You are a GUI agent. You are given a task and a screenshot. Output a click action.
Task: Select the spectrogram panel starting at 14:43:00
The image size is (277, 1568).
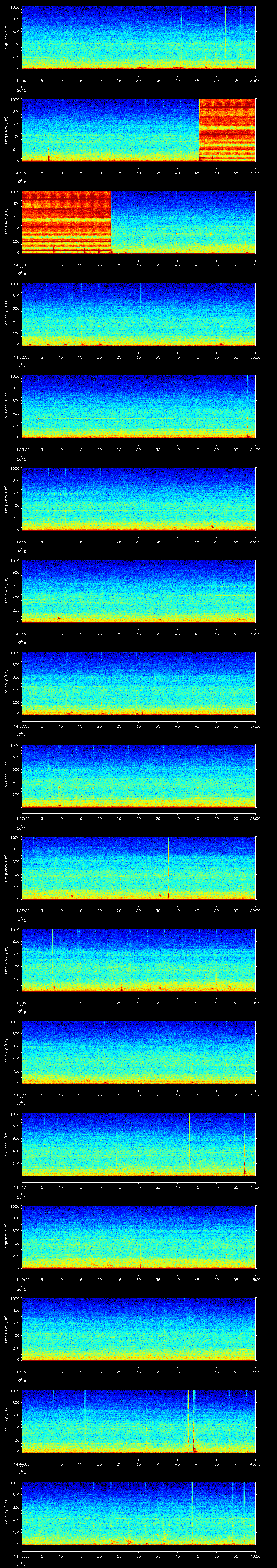click(x=138, y=1330)
